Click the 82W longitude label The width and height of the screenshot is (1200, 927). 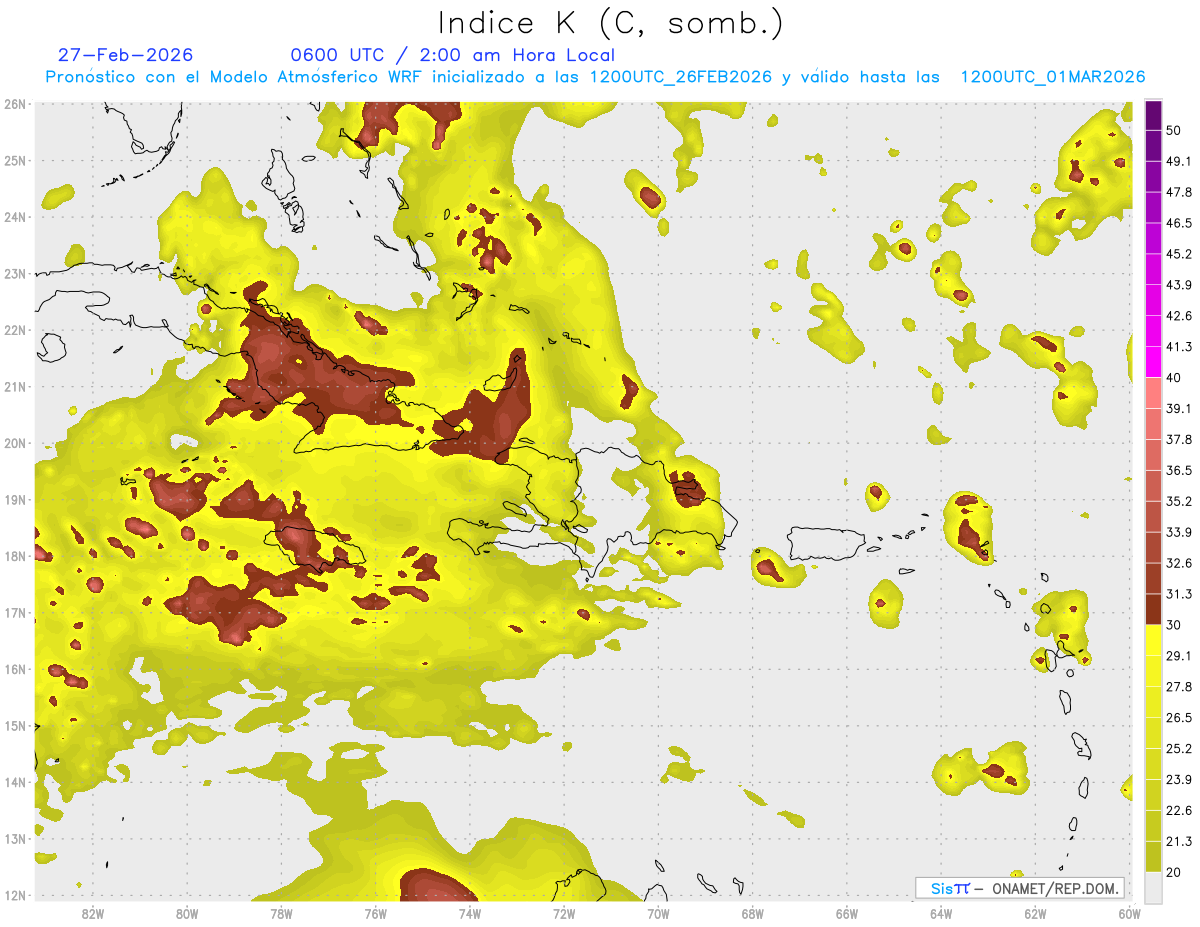[x=93, y=913]
